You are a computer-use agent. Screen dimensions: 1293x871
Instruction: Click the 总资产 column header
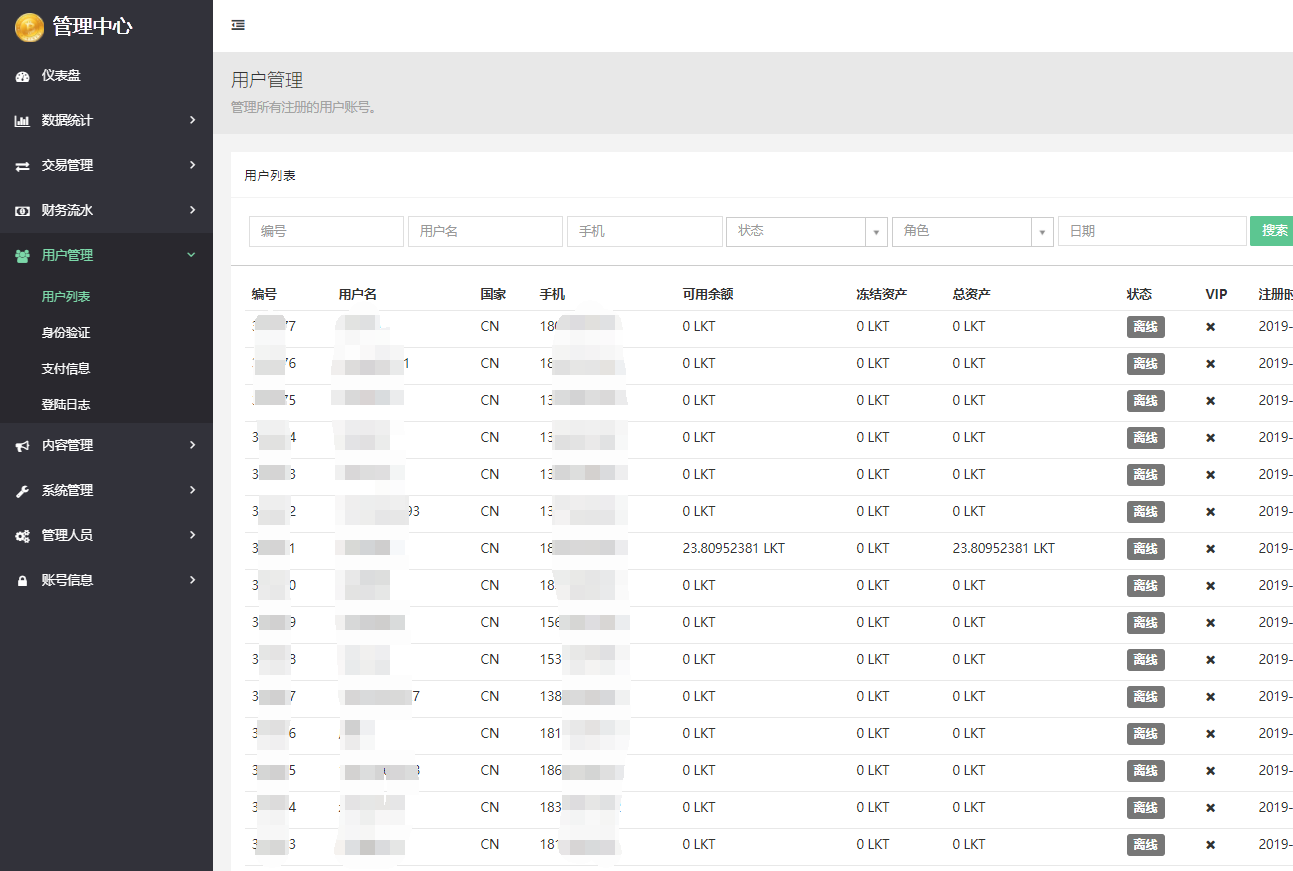972,295
